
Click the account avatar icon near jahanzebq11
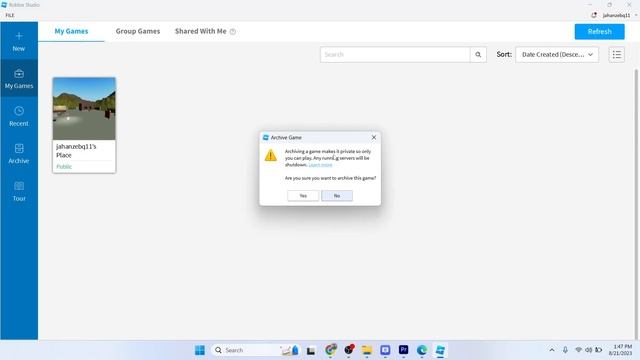594,15
